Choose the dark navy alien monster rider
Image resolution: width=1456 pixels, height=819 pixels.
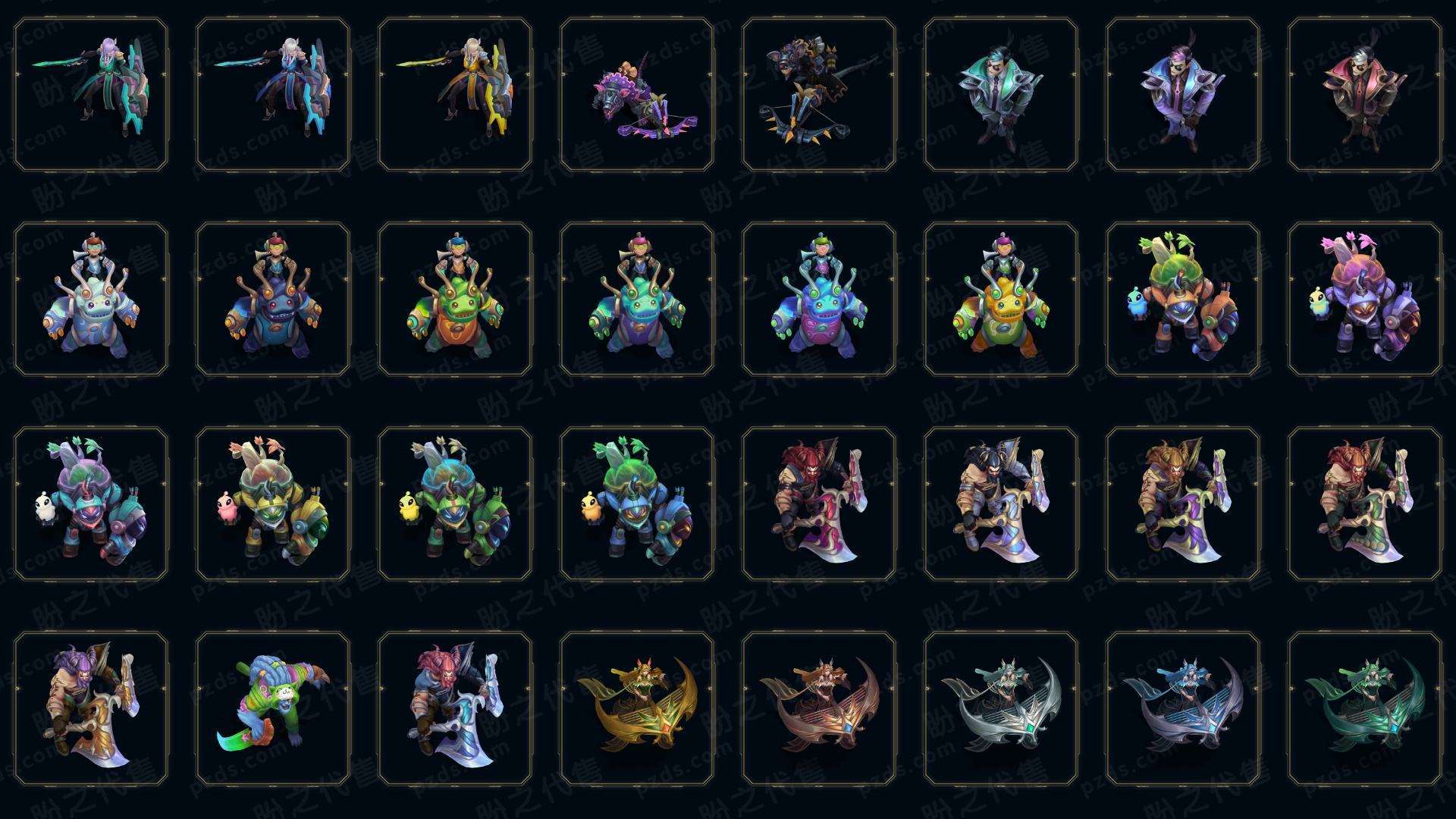point(273,300)
